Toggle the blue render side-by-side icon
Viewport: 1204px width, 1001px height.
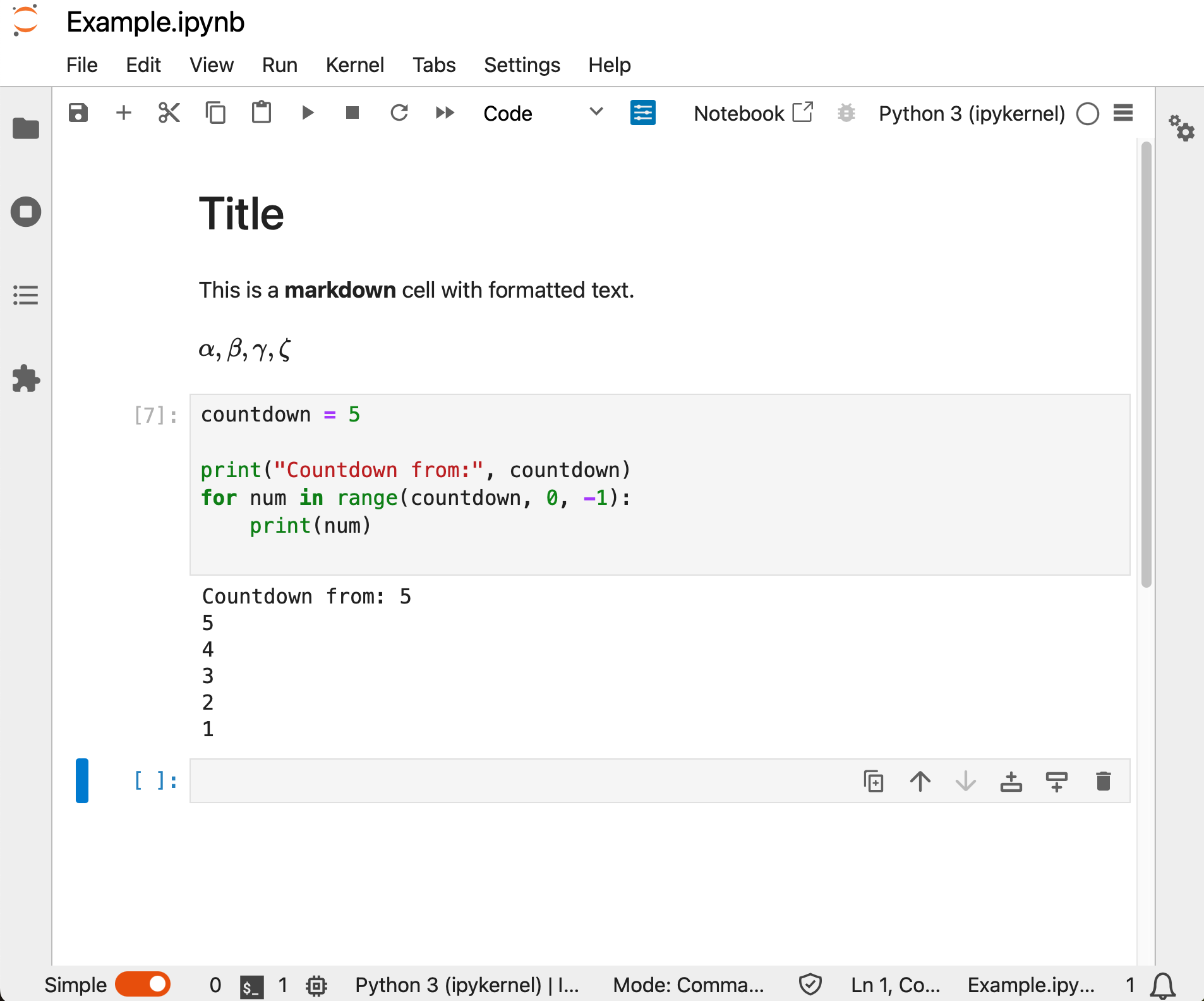[x=643, y=113]
